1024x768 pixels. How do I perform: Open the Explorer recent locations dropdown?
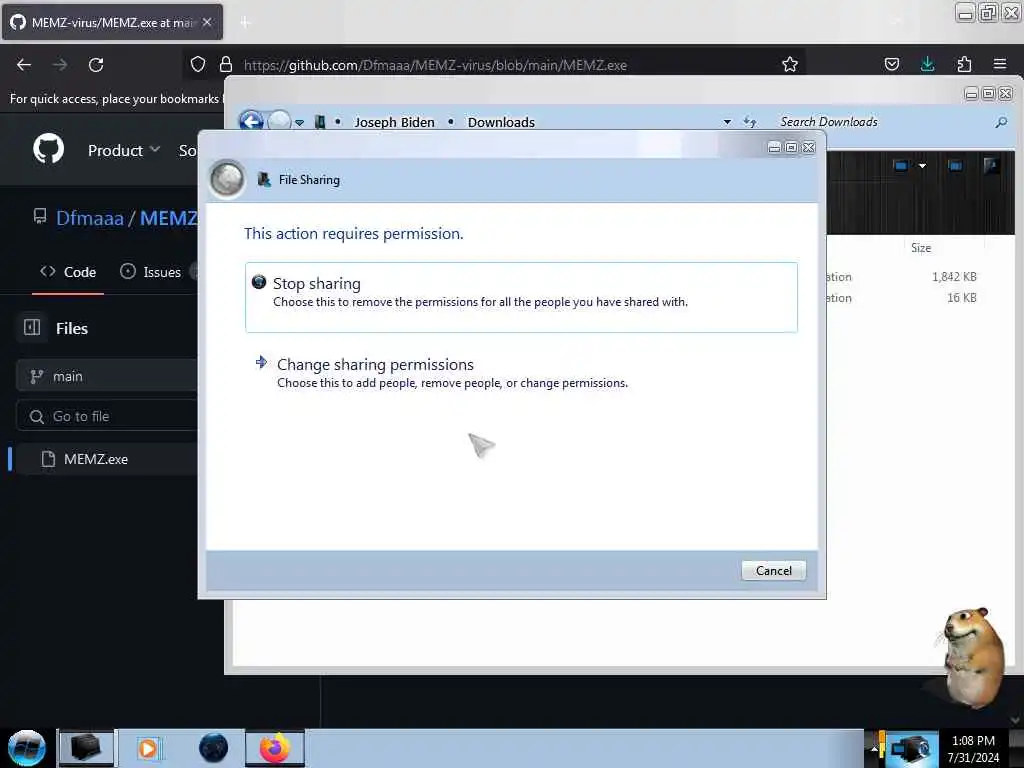(299, 122)
